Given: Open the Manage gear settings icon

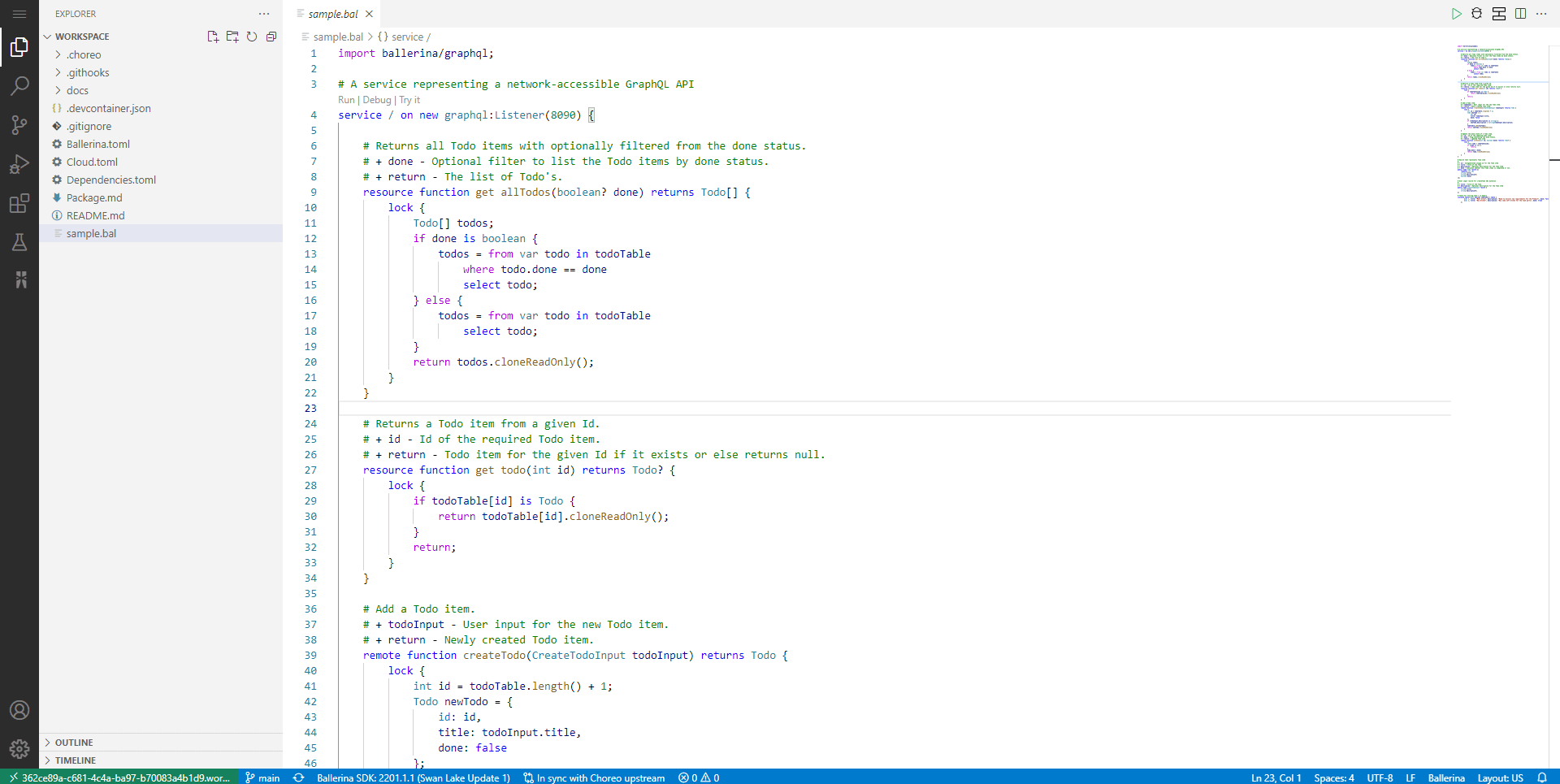Looking at the screenshot, I should point(19,749).
